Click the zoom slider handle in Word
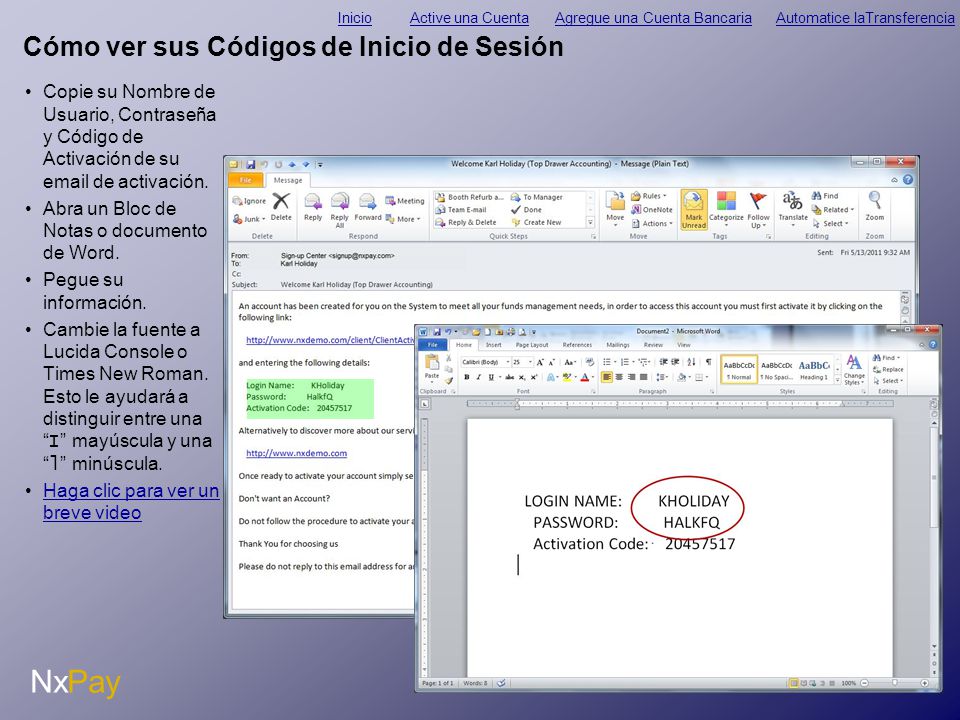This screenshot has width=960, height=720. 894,683
